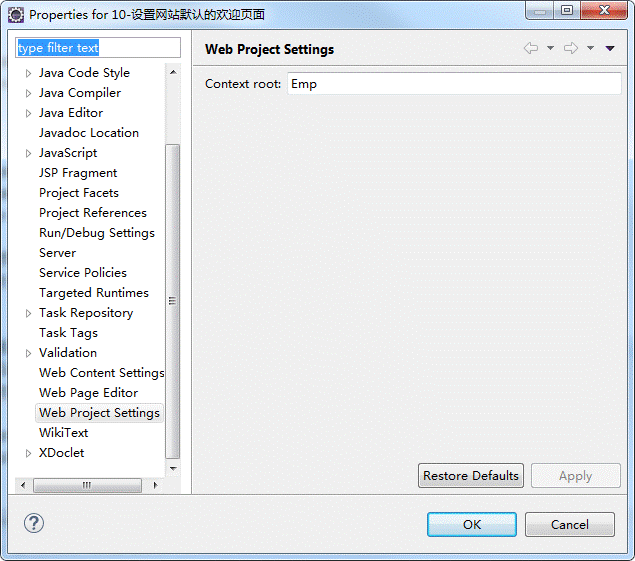Select Javadoc Location item

[89, 133]
